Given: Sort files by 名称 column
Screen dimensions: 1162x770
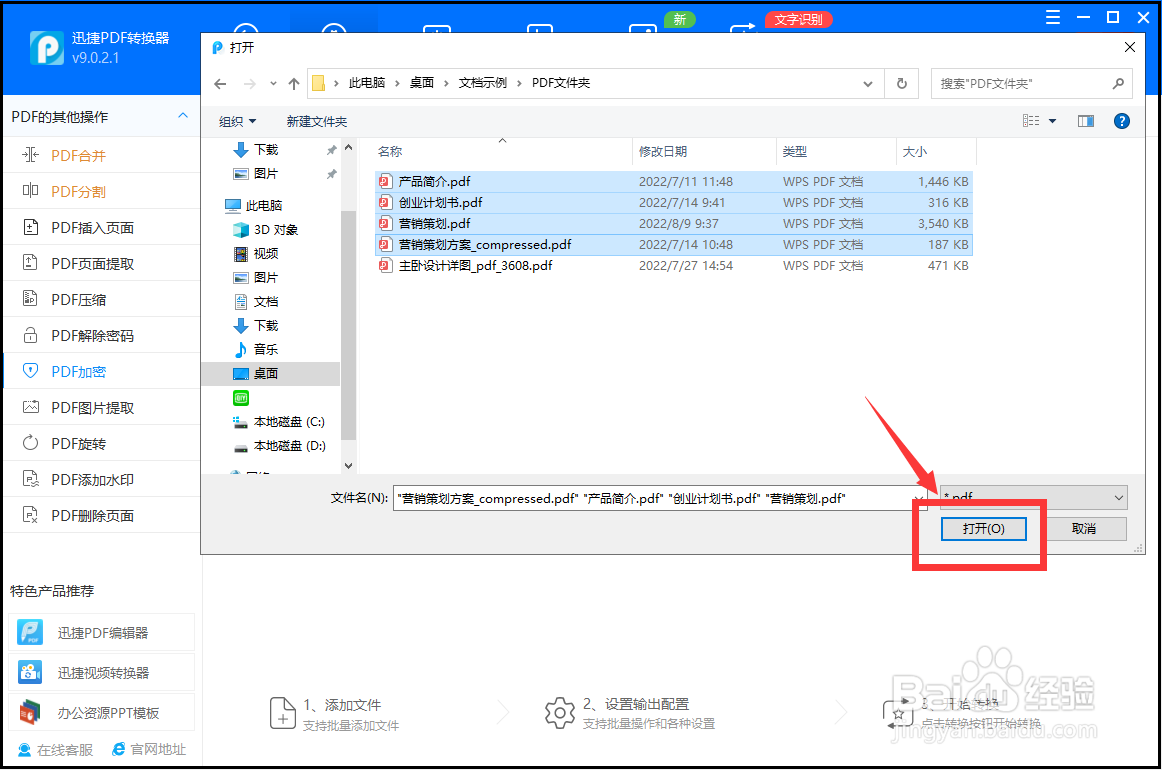Looking at the screenshot, I should point(390,152).
